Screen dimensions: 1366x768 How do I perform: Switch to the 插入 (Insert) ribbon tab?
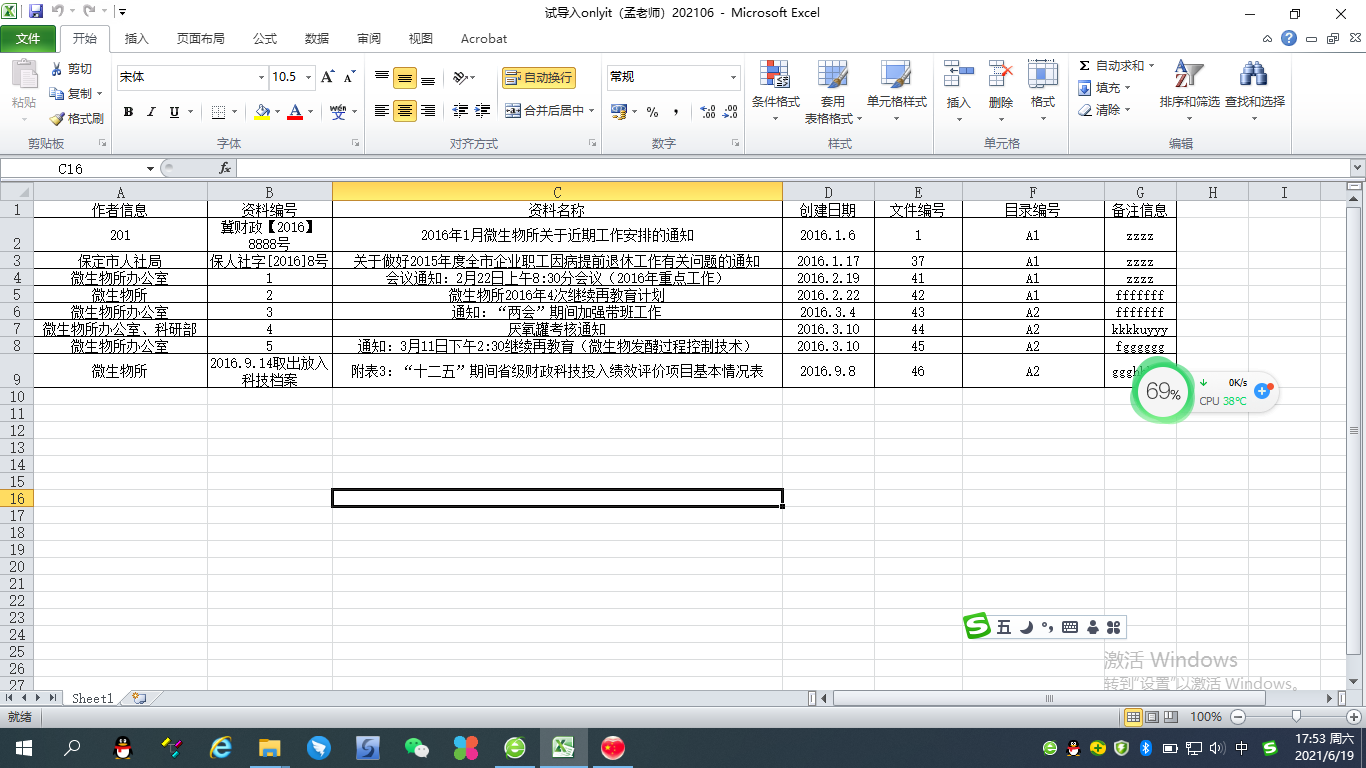(x=136, y=39)
